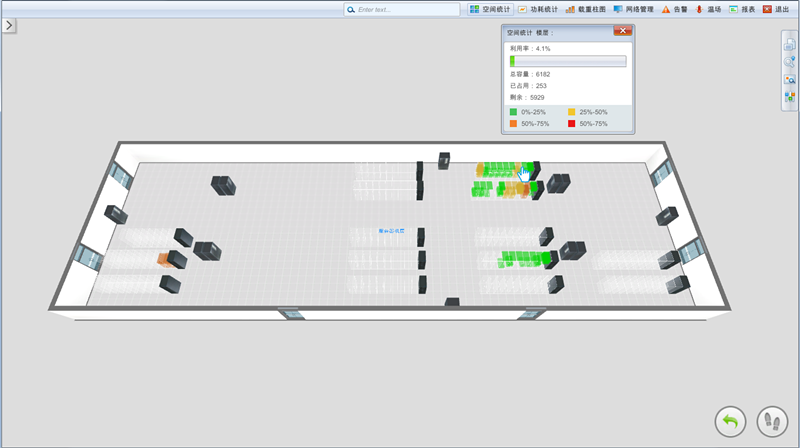Open 网络管理 network management
The width and height of the screenshot is (800, 448).
tap(634, 9)
